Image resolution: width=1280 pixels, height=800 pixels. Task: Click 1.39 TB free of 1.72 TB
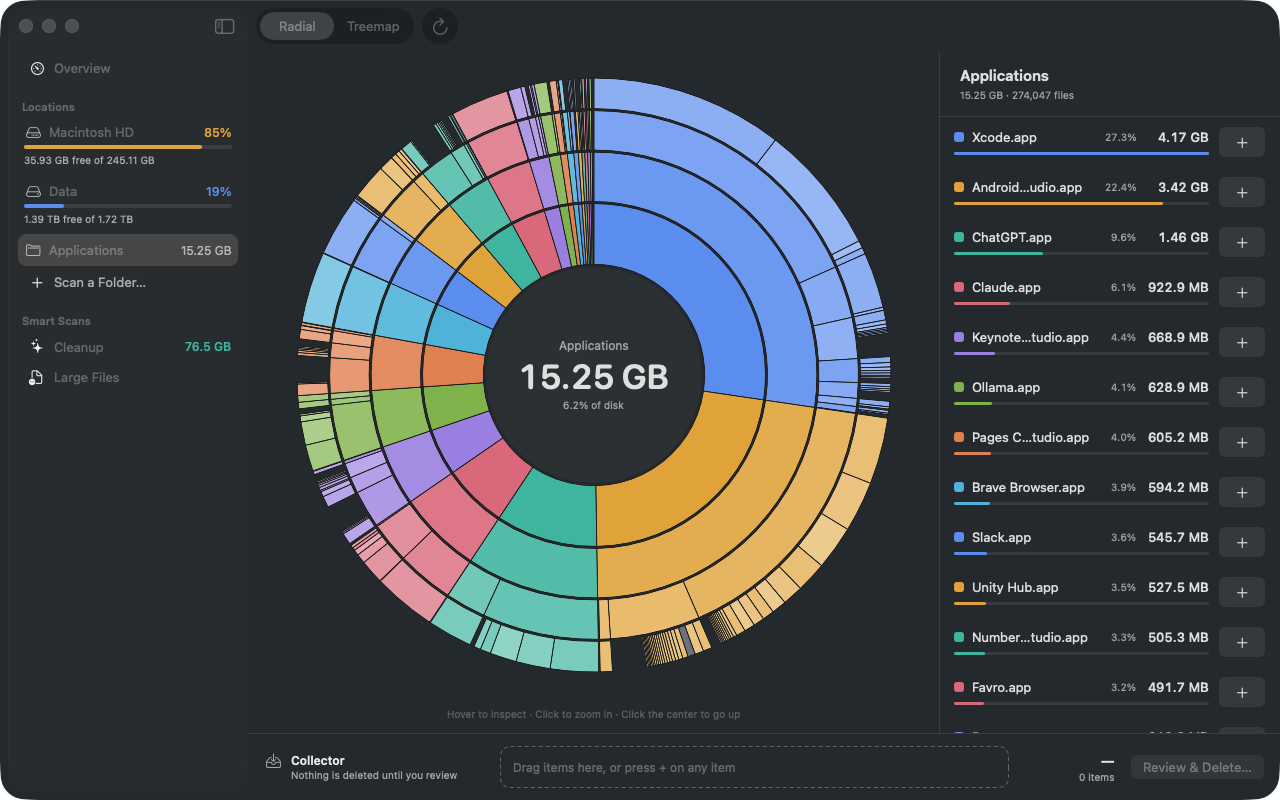coord(78,219)
